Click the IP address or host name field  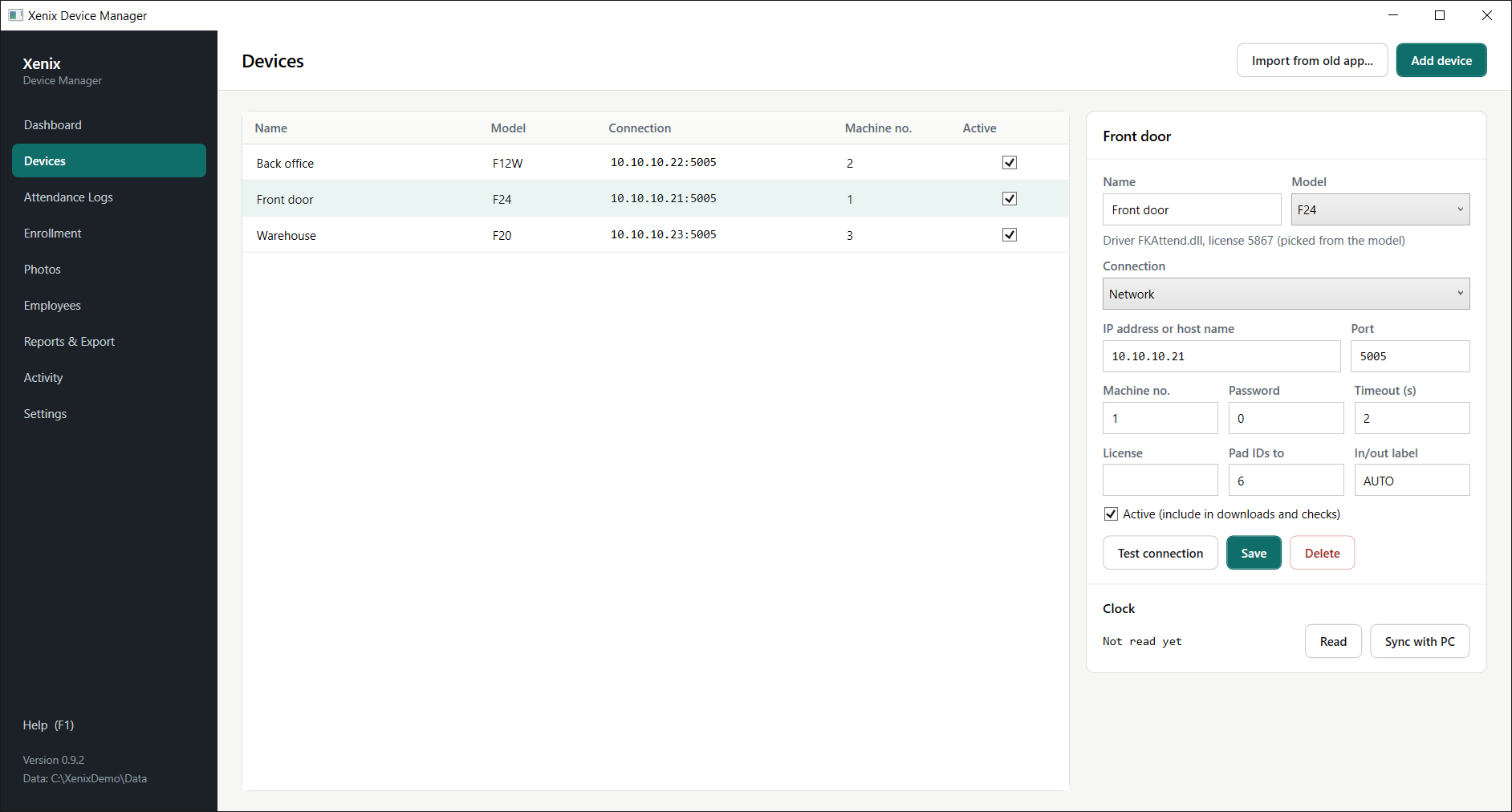(1221, 356)
